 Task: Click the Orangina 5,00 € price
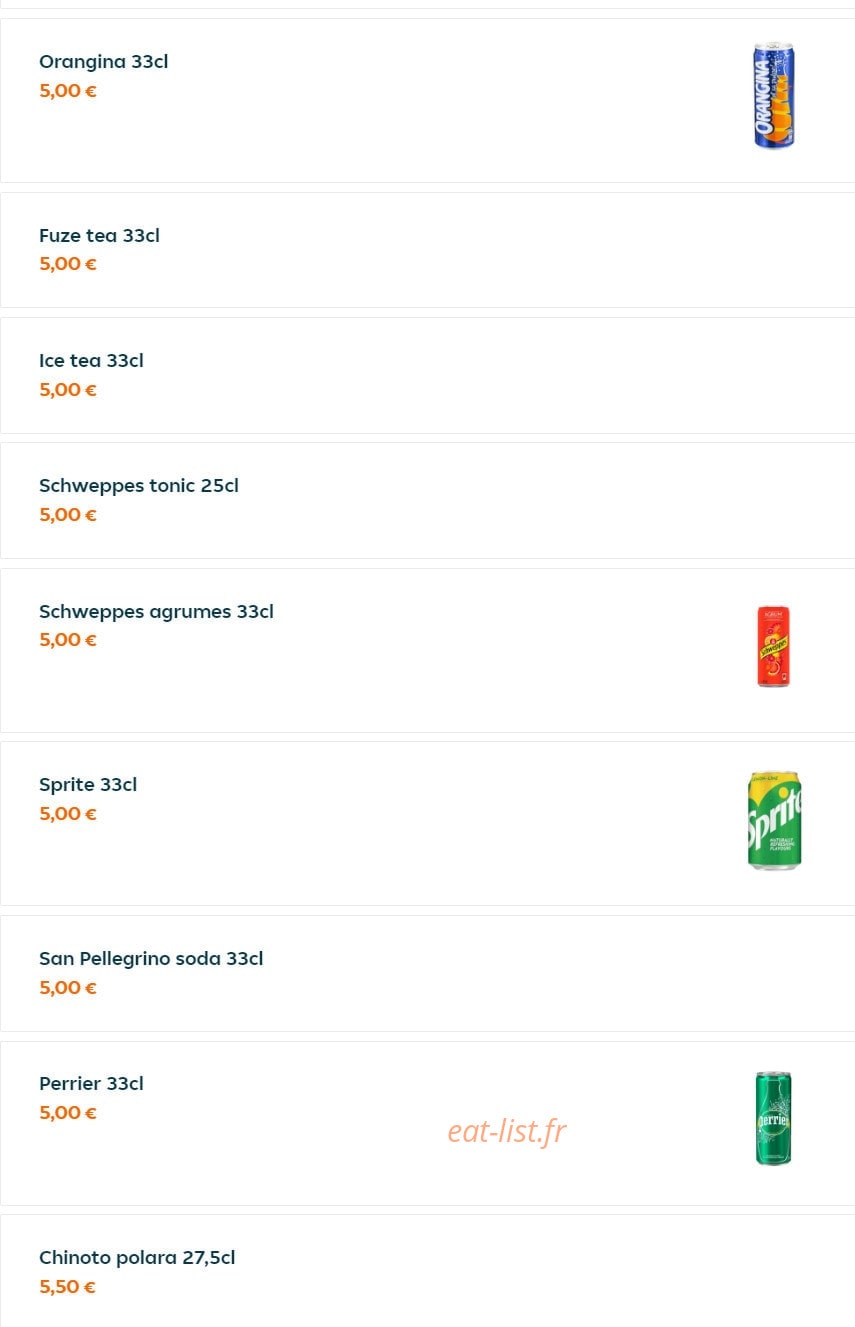(68, 91)
